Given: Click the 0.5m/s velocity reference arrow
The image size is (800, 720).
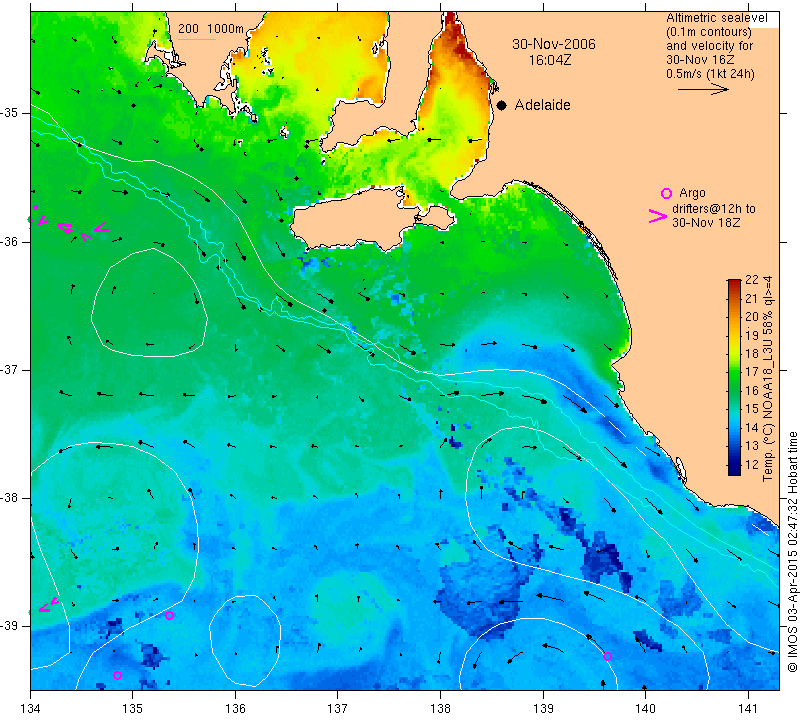Looking at the screenshot, I should pyautogui.click(x=703, y=89).
